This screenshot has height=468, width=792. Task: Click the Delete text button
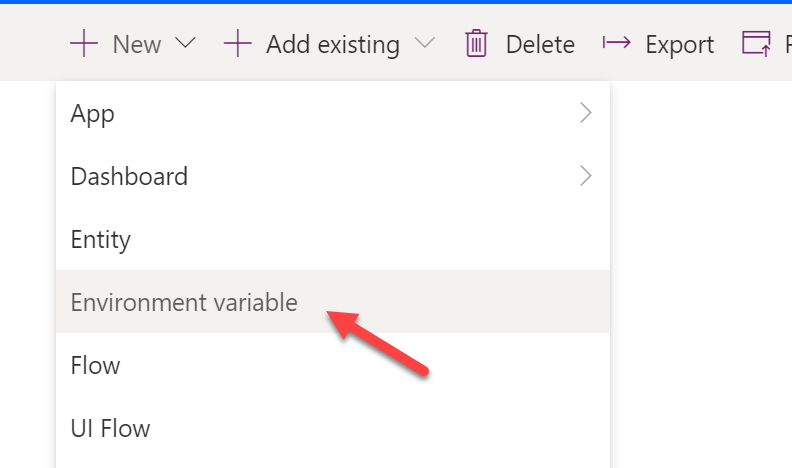(x=540, y=44)
